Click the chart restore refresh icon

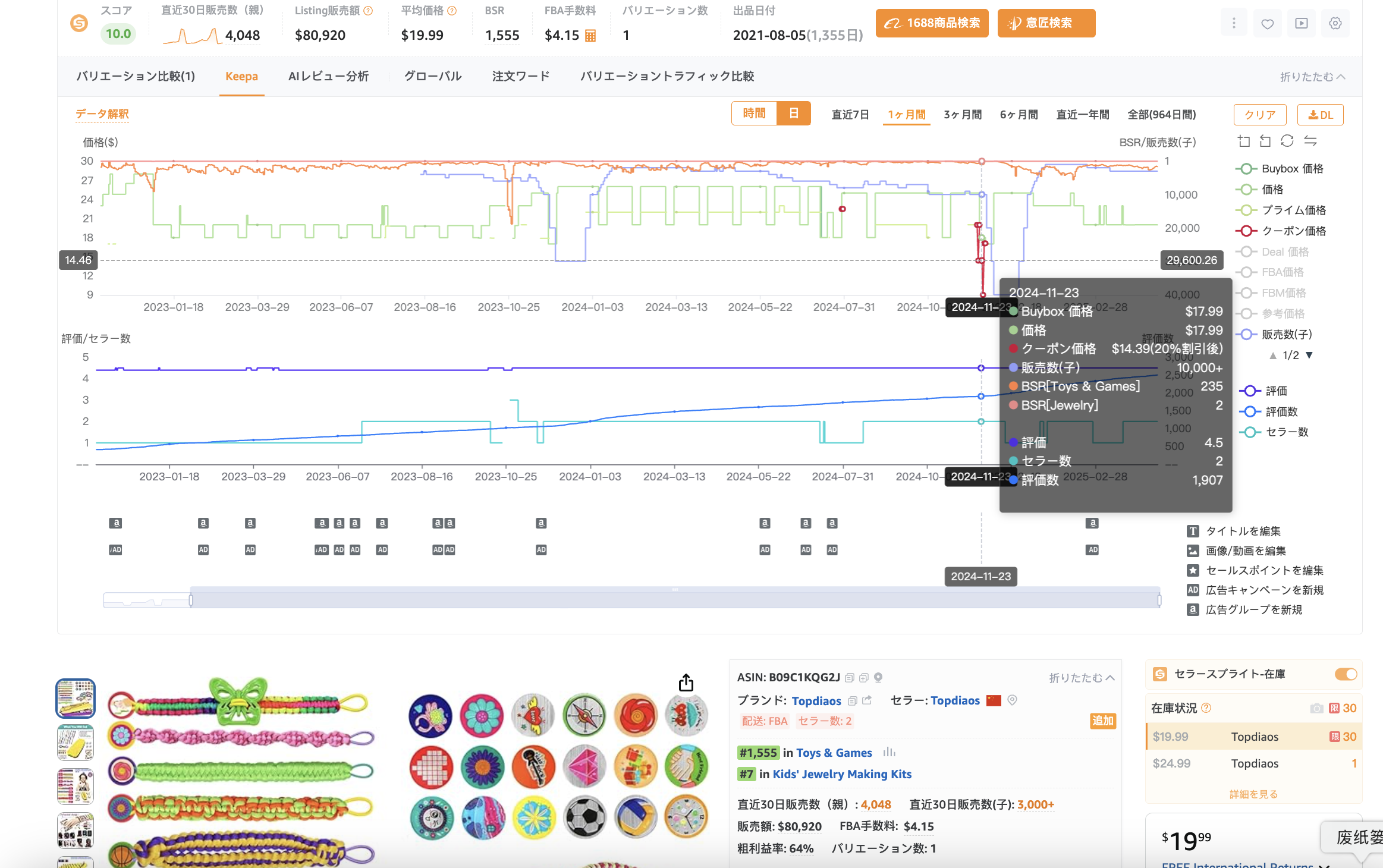[1287, 141]
